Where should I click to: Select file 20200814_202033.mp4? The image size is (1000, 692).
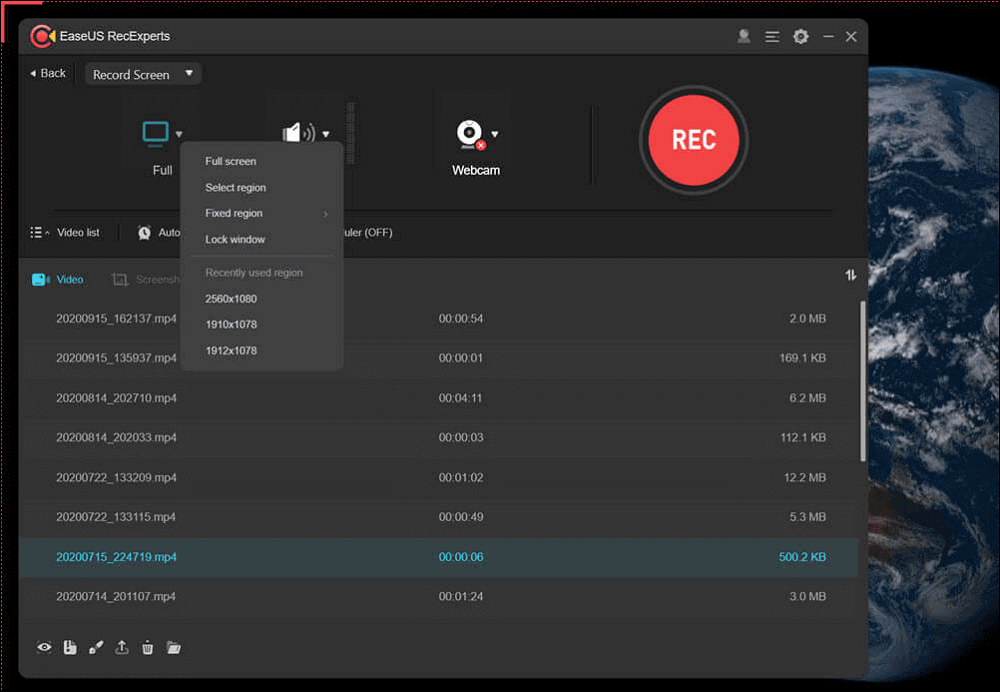pyautogui.click(x=116, y=438)
